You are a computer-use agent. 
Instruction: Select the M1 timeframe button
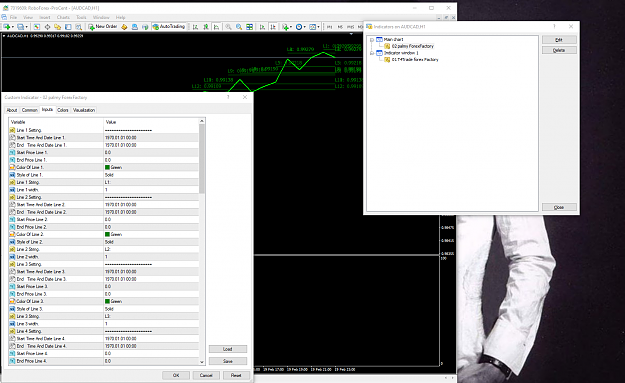[330, 27]
